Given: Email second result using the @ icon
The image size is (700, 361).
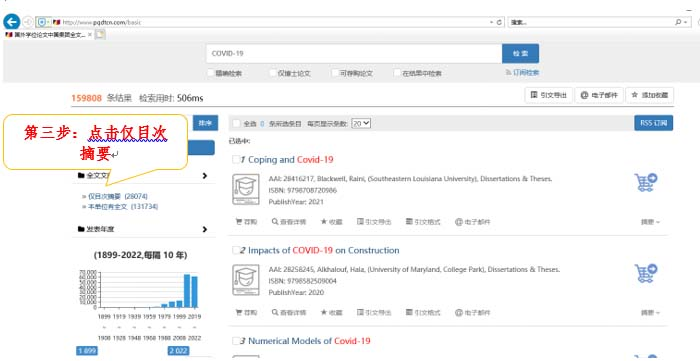Looking at the screenshot, I should tap(472, 312).
